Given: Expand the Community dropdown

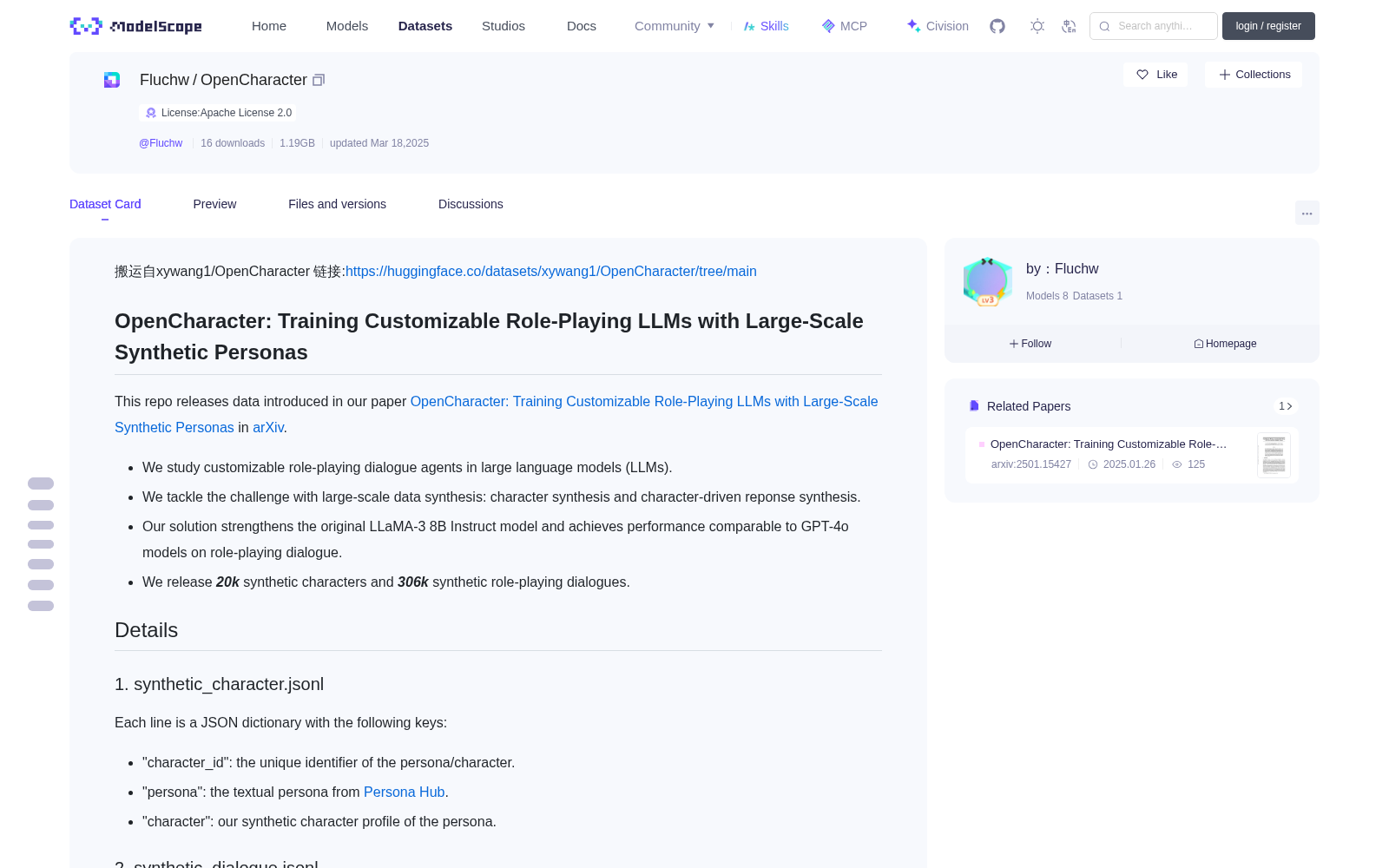Looking at the screenshot, I should point(675,26).
